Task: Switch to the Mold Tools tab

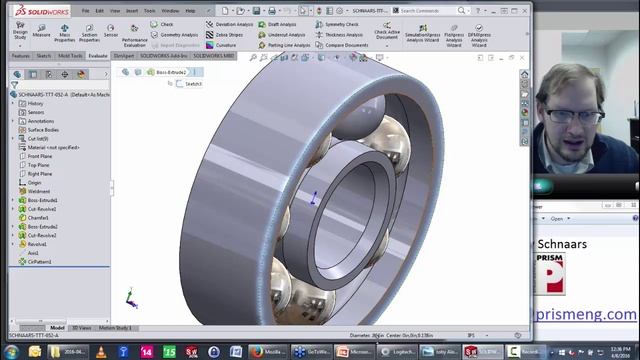Action: coord(70,56)
